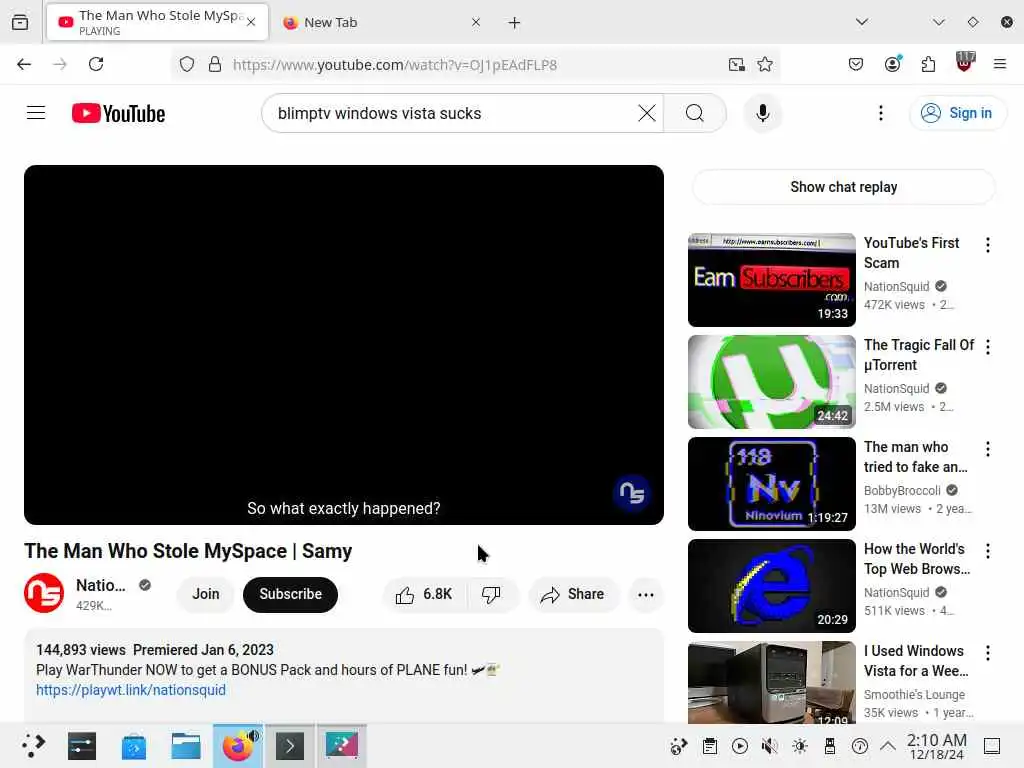Screen dimensions: 1024x768
Task: Add a new browser tab
Action: coord(515,23)
